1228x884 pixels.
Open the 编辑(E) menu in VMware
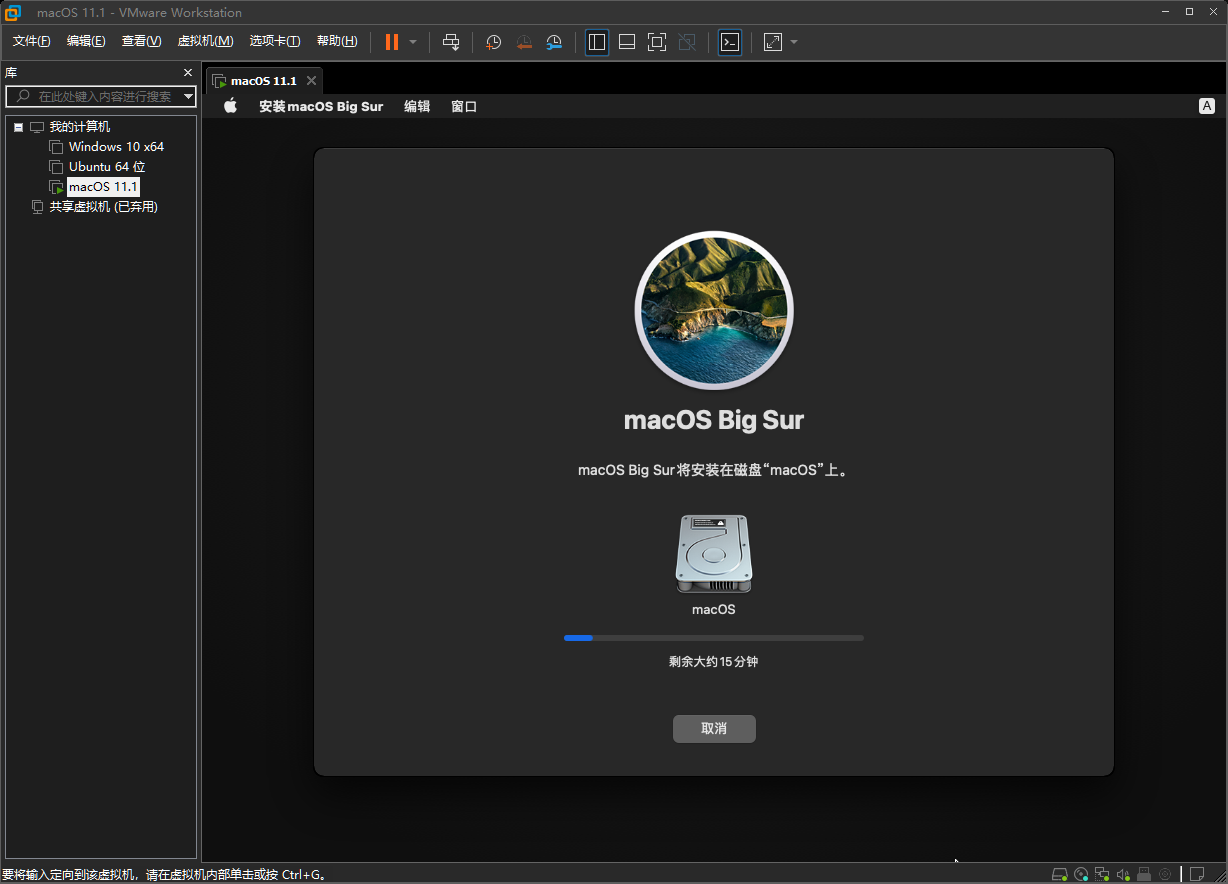click(x=86, y=41)
